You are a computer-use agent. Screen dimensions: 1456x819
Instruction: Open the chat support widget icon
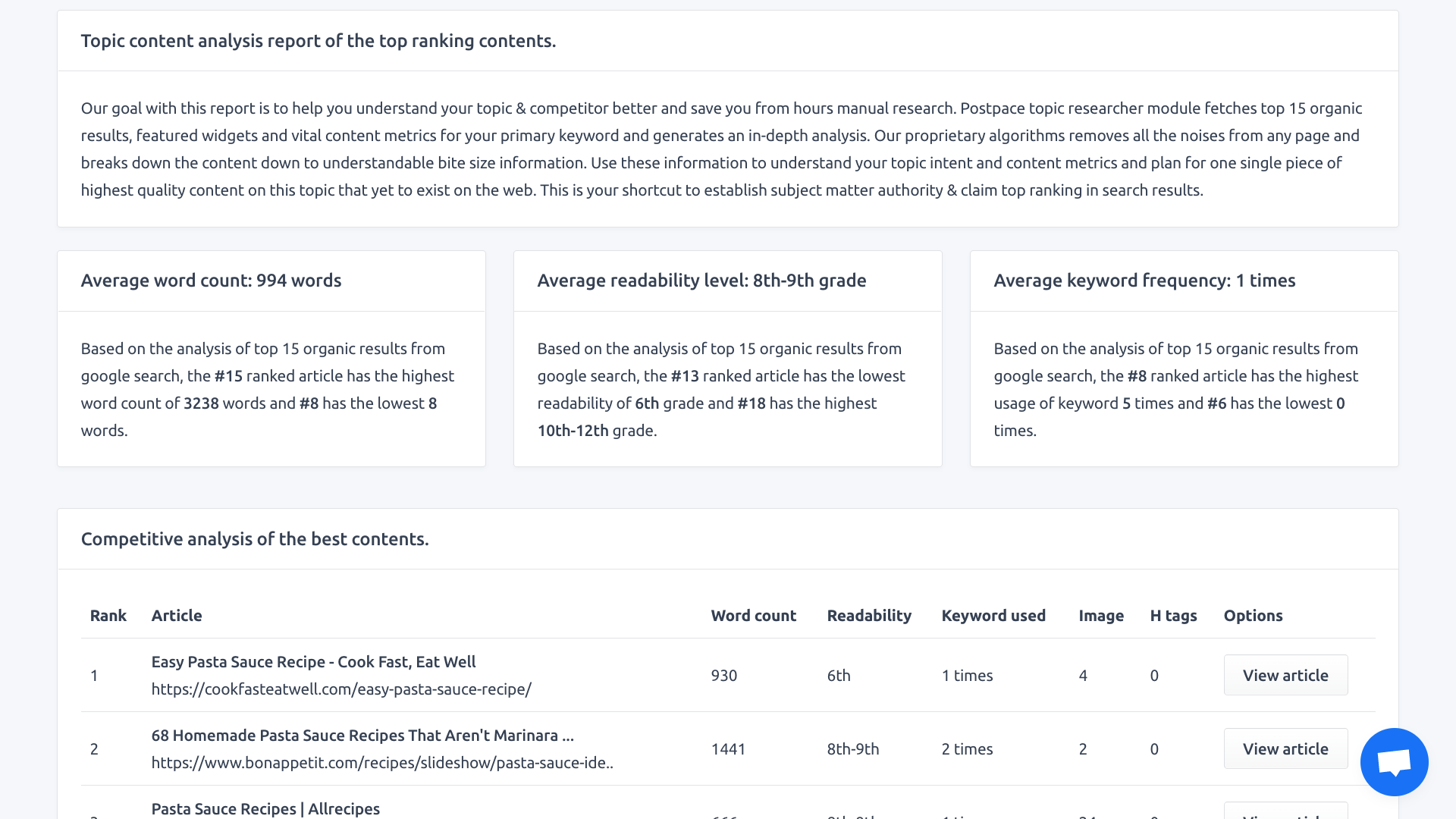(x=1394, y=762)
